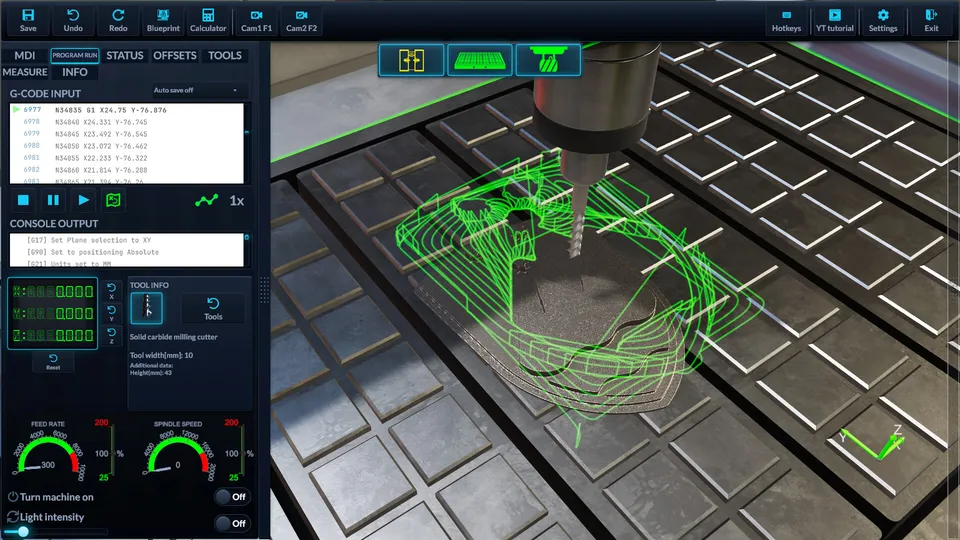The image size is (960, 540).
Task: Open the Hotkeys list
Action: tap(786, 20)
